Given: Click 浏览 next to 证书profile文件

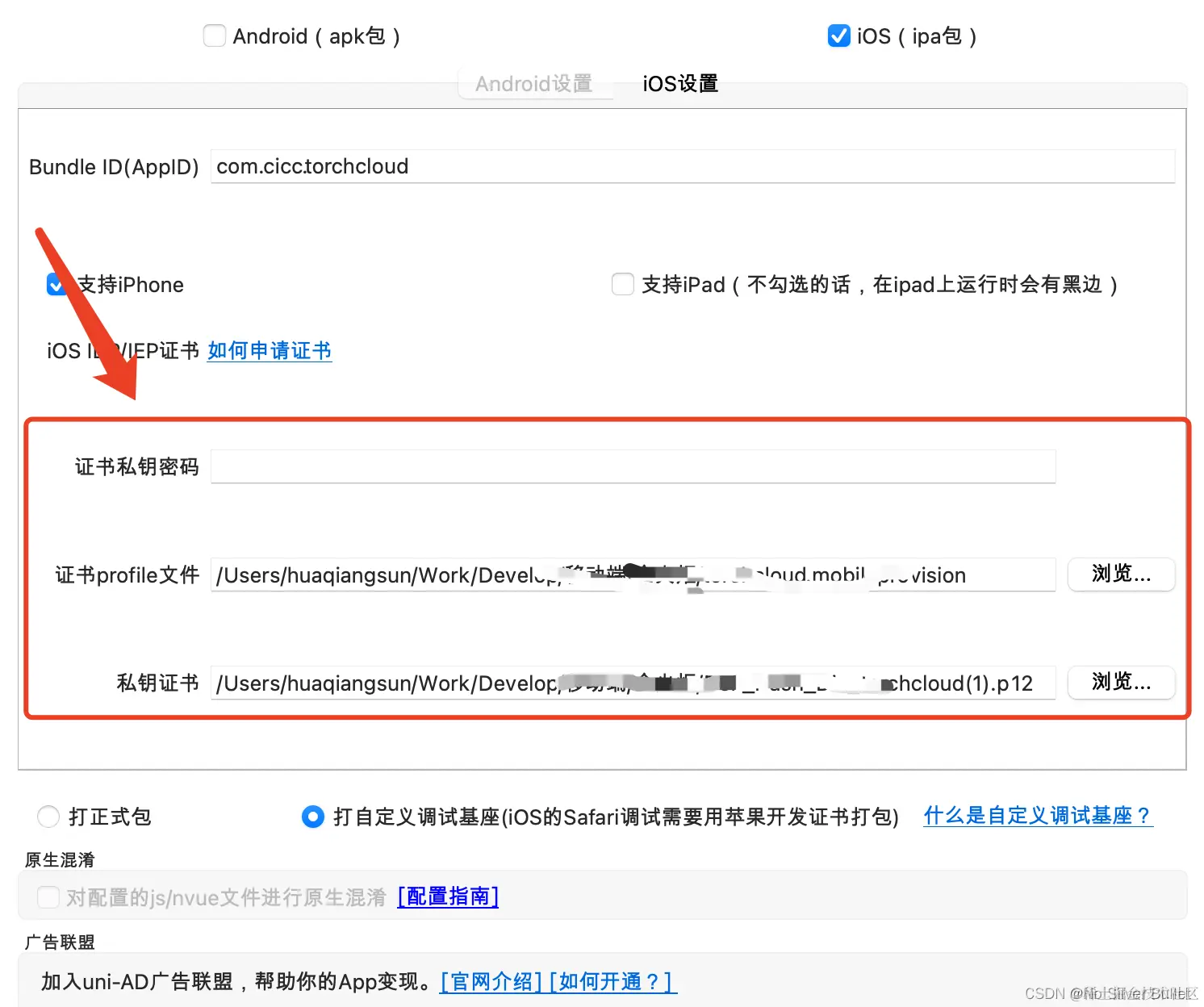Looking at the screenshot, I should pos(1120,575).
